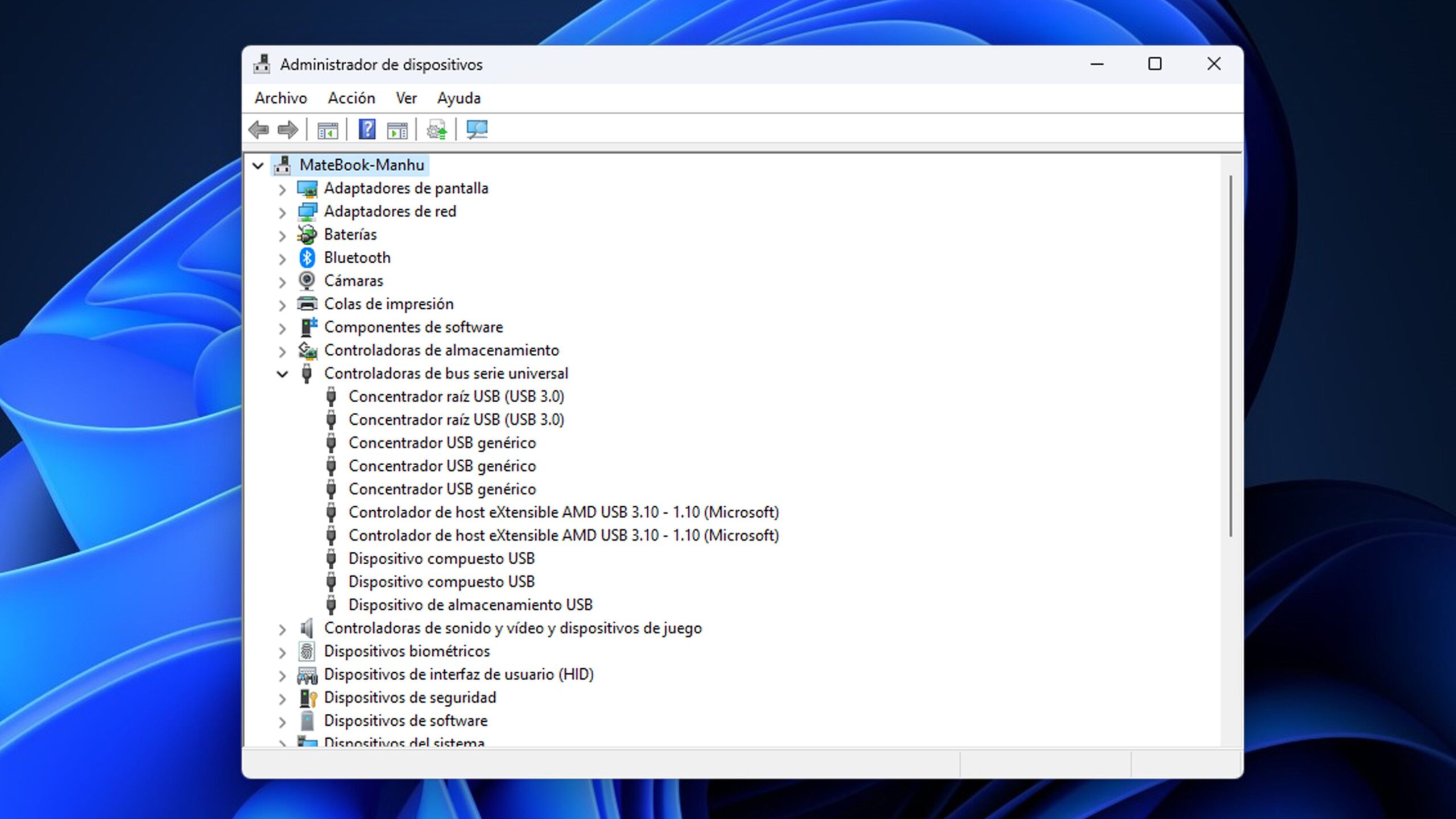Click the Forward arrow toolbar icon
Viewport: 1456px width, 819px height.
pos(288,130)
